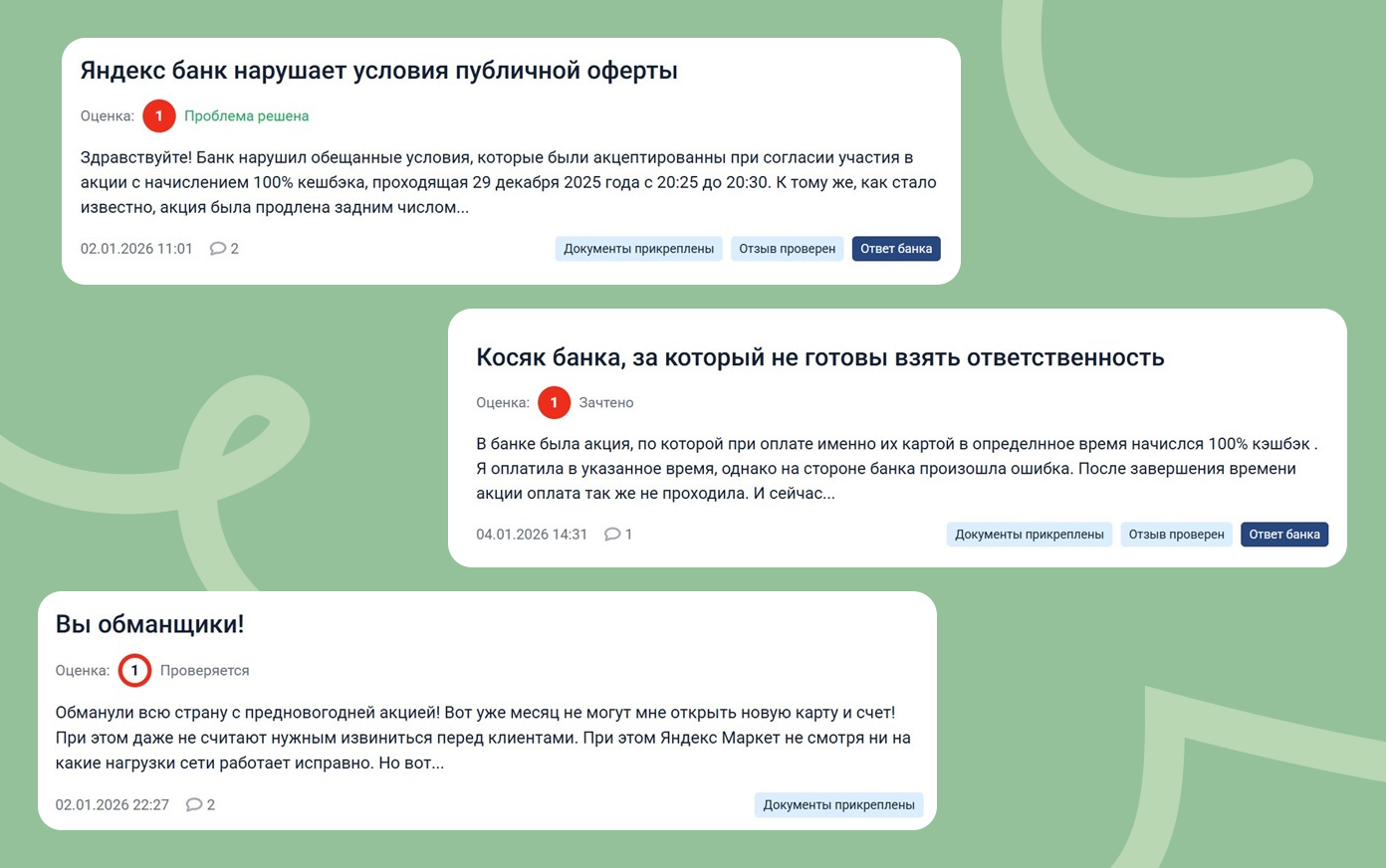Open comments on the Косяк банка review
Viewport: 1386px width, 868px height.
pos(618,534)
